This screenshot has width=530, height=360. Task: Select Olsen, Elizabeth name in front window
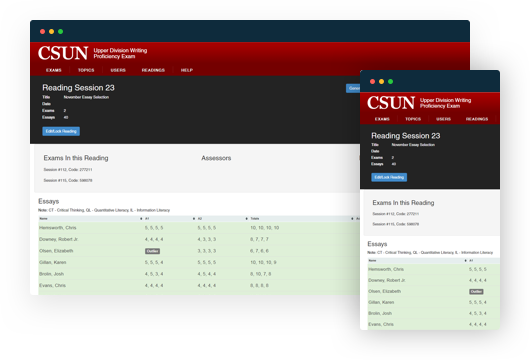[x=384, y=291]
